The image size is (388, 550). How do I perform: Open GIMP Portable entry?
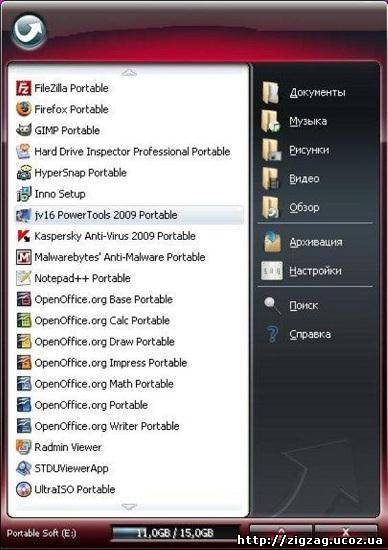click(x=129, y=130)
